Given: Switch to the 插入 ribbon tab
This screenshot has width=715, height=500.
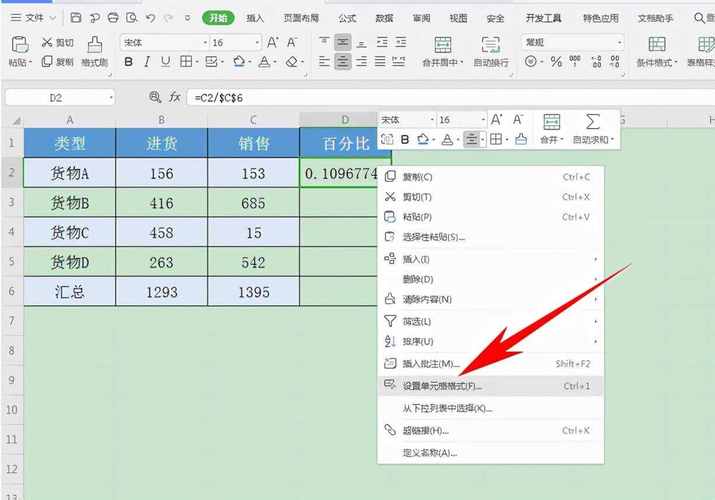Looking at the screenshot, I should pos(255,18).
